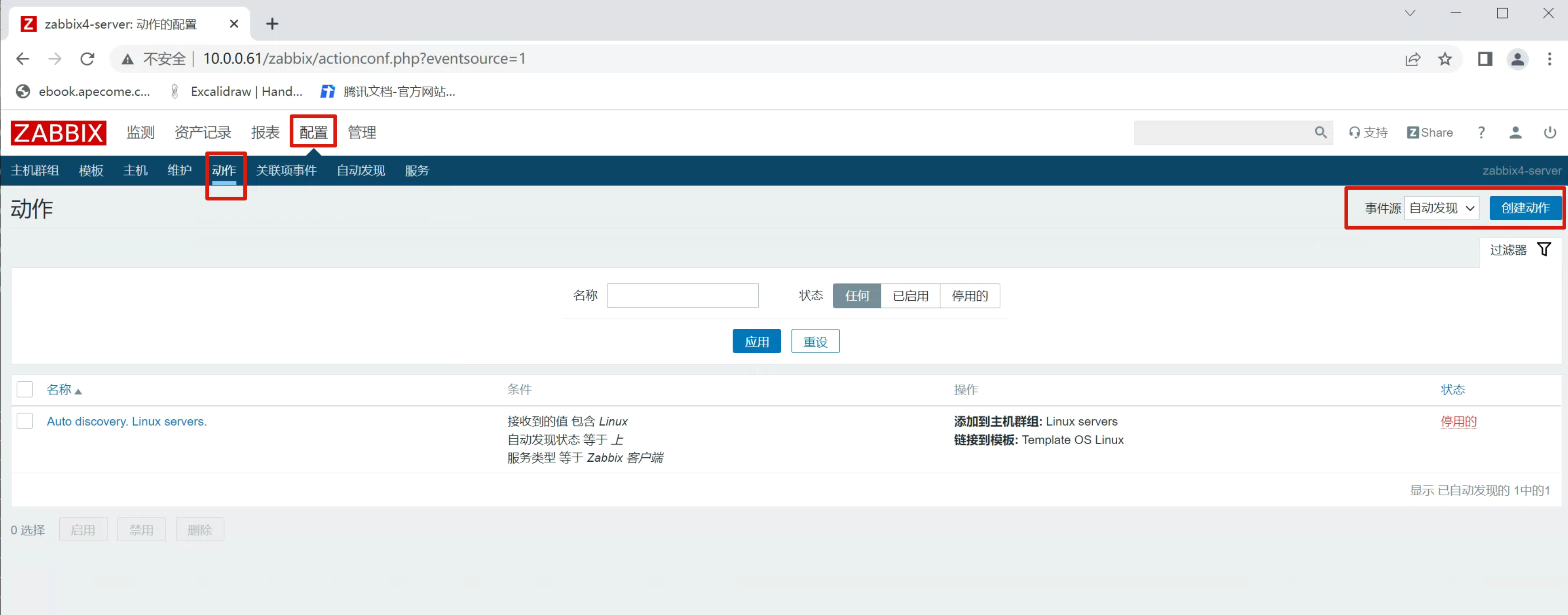This screenshot has width=1568, height=615.
Task: Open Auto discovery. Linux servers. link
Action: coord(127,421)
